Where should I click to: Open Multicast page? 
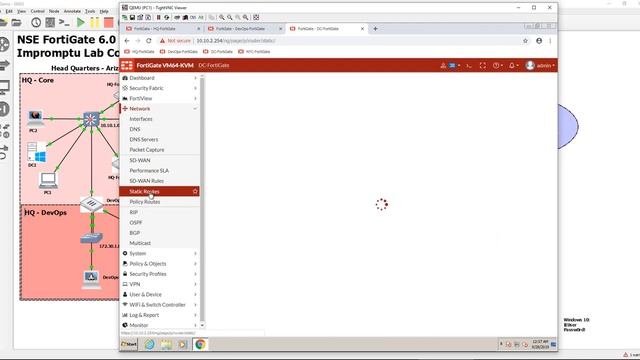[x=140, y=243]
